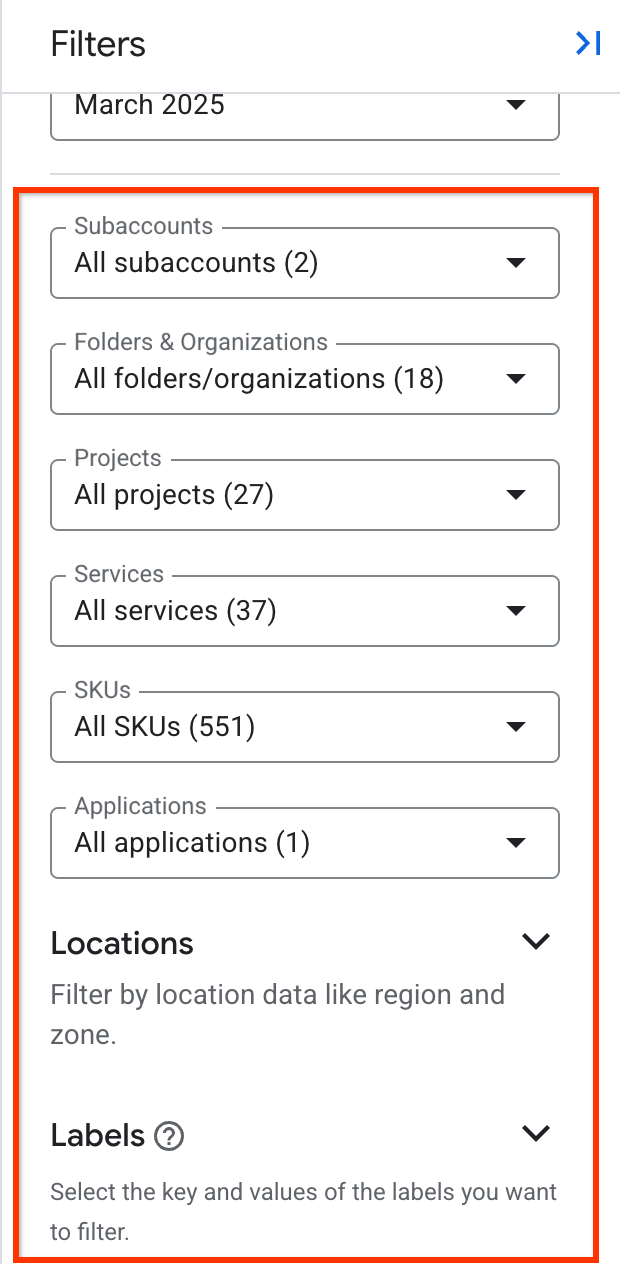The image size is (620, 1264).
Task: Change the March 2025 invoice month
Action: pos(305,104)
